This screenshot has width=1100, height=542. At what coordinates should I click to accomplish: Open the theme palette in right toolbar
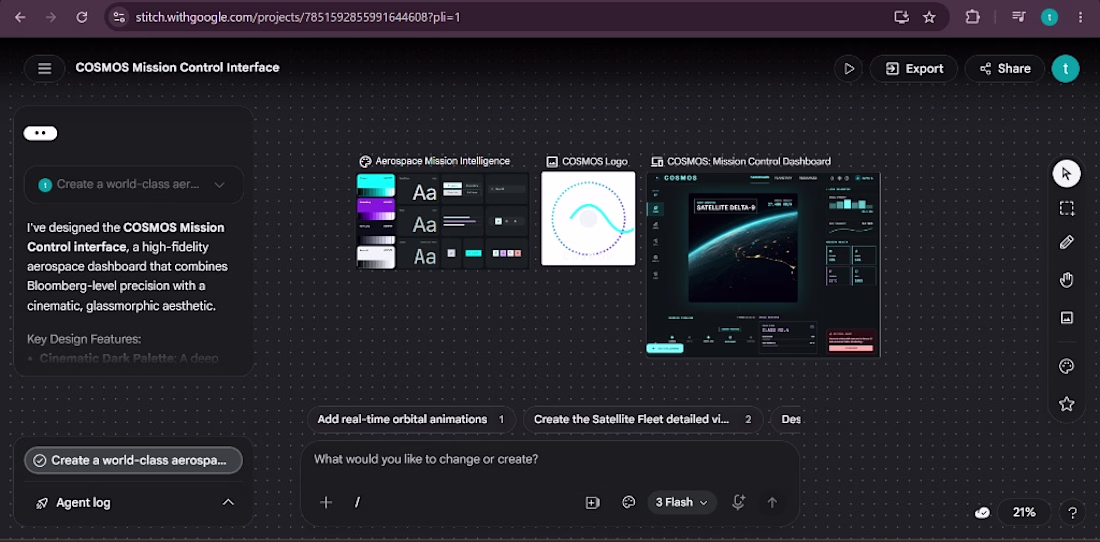tap(1066, 367)
